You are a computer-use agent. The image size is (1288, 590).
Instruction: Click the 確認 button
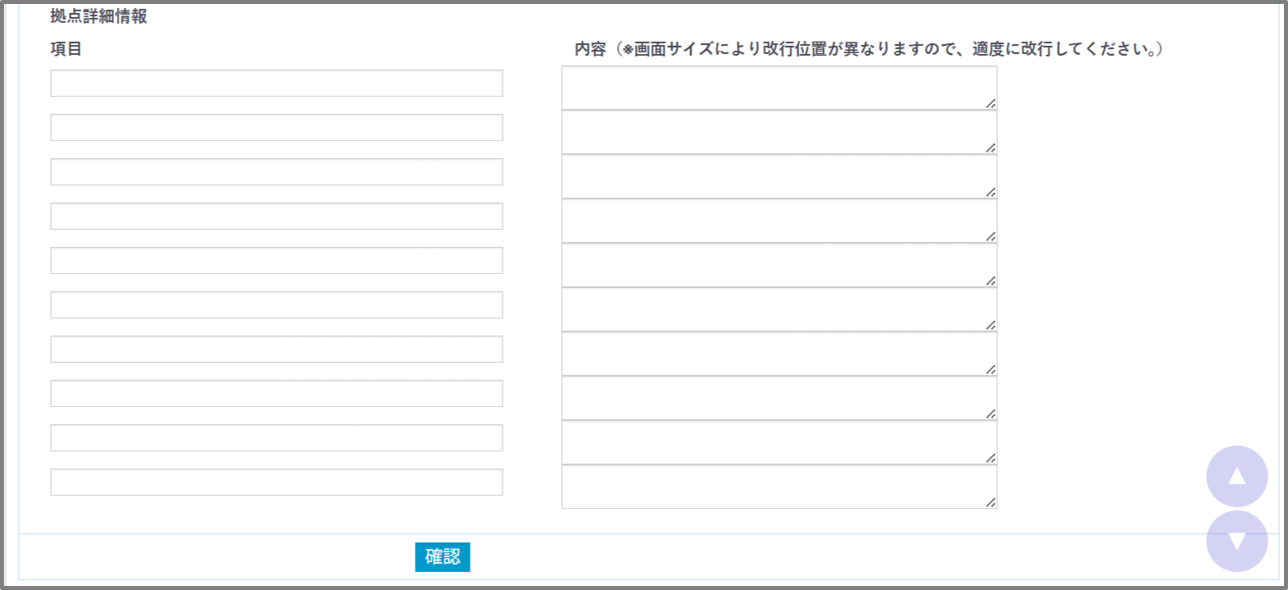442,557
